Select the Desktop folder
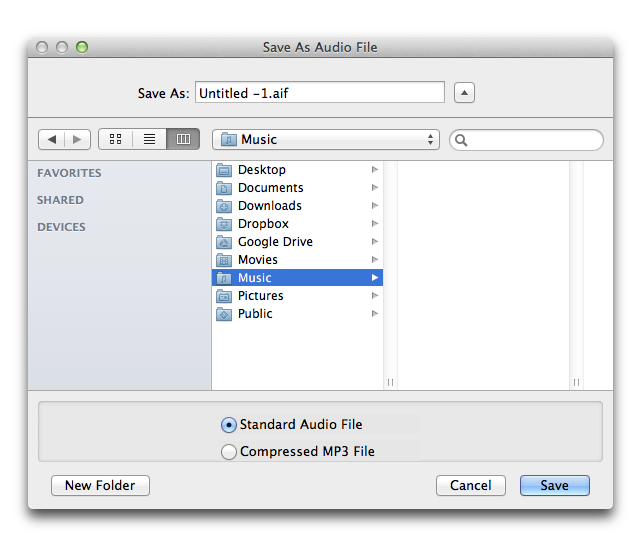The width and height of the screenshot is (641, 545). coord(262,170)
